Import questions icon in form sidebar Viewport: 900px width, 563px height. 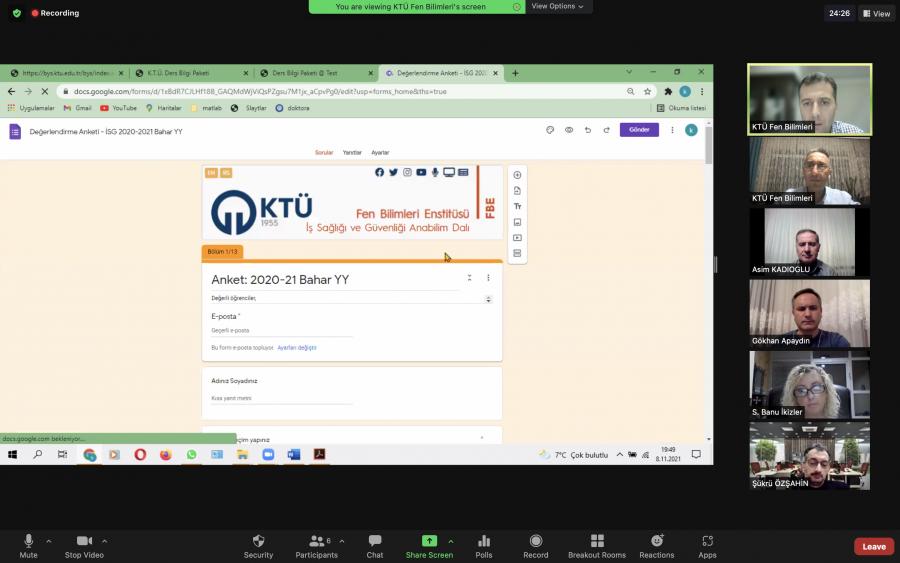517,191
